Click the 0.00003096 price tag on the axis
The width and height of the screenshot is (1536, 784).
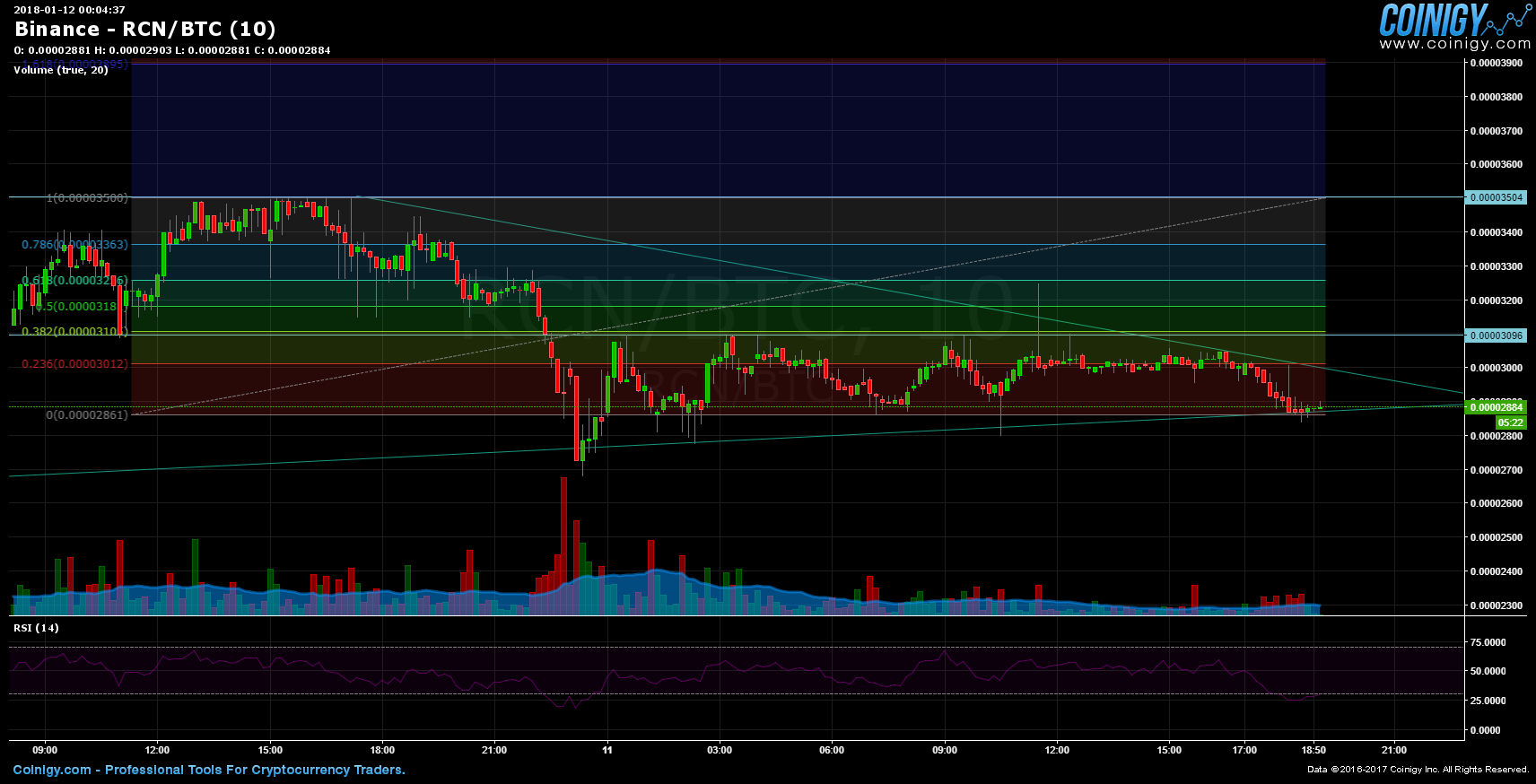[x=1496, y=335]
